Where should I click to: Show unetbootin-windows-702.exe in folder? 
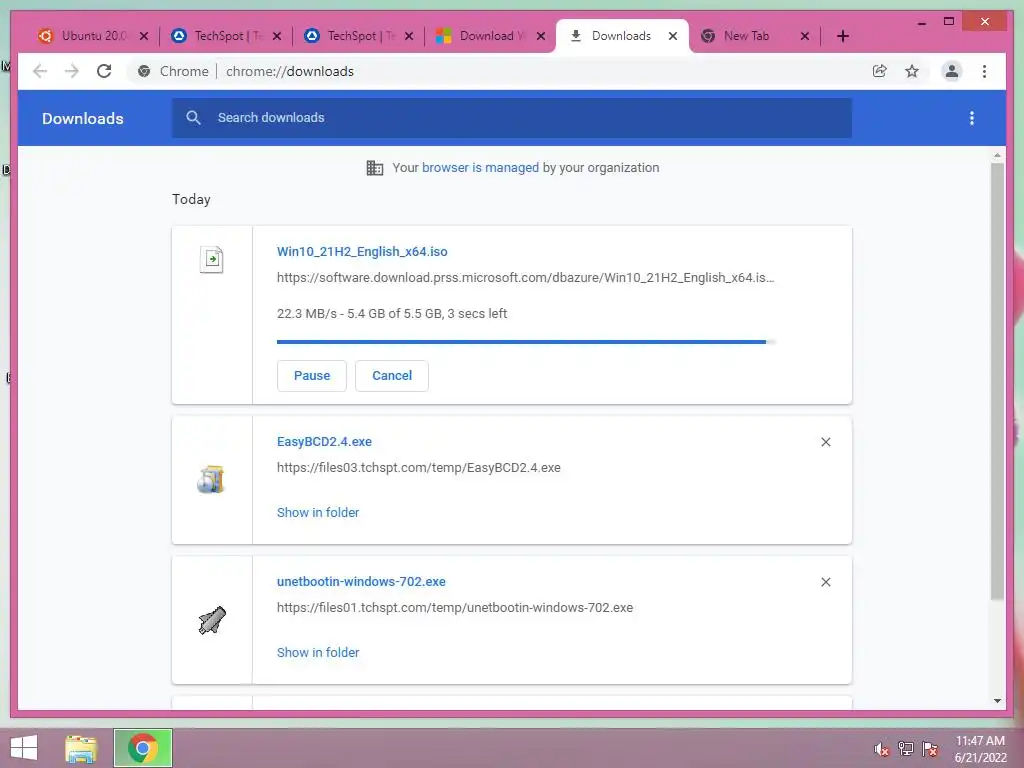click(x=318, y=652)
